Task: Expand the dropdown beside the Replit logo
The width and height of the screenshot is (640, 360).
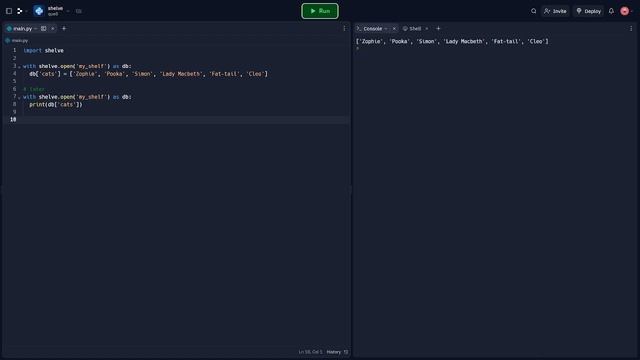Action: 26,11
